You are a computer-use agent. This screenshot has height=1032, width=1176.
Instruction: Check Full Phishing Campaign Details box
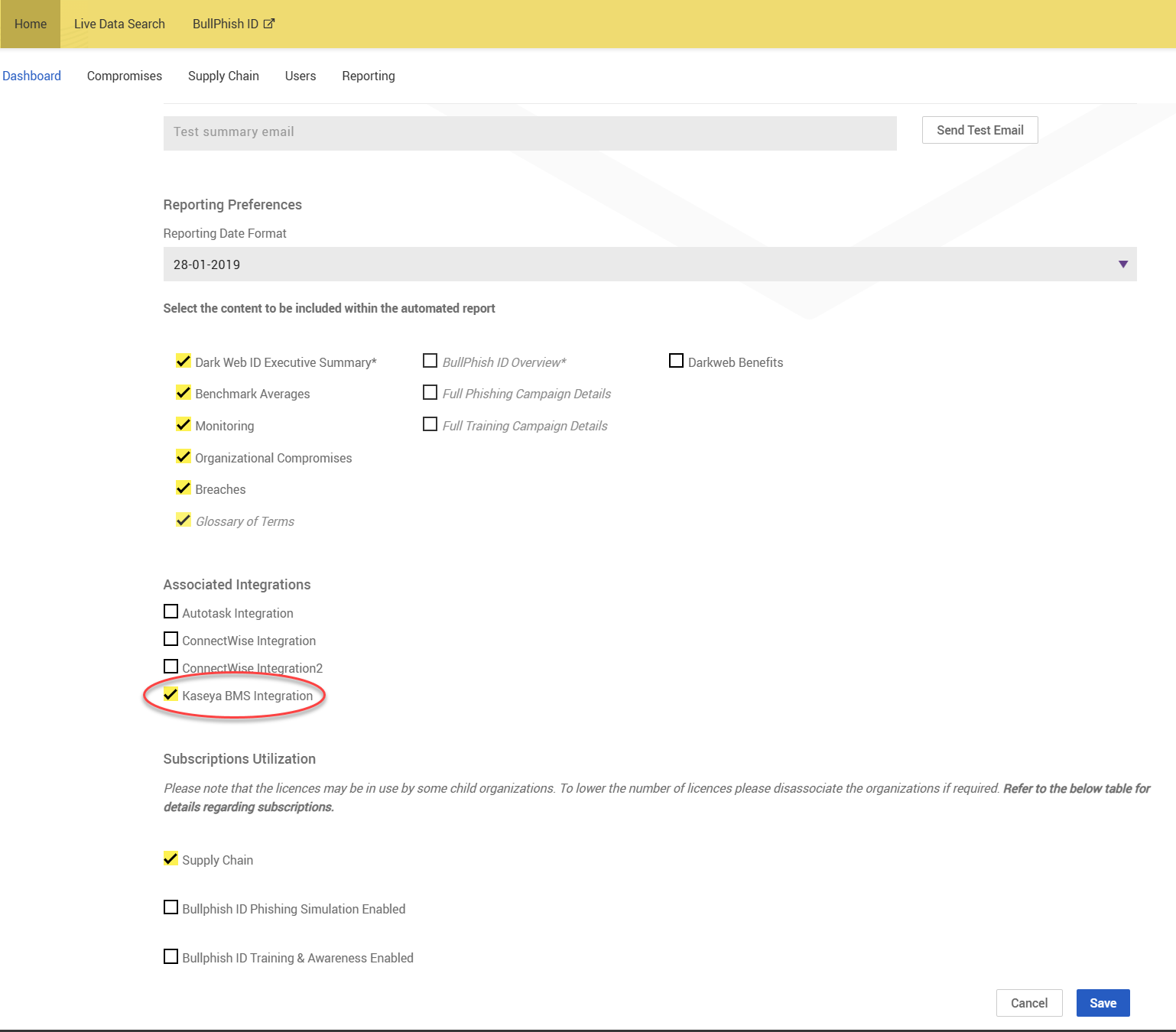pyautogui.click(x=430, y=393)
